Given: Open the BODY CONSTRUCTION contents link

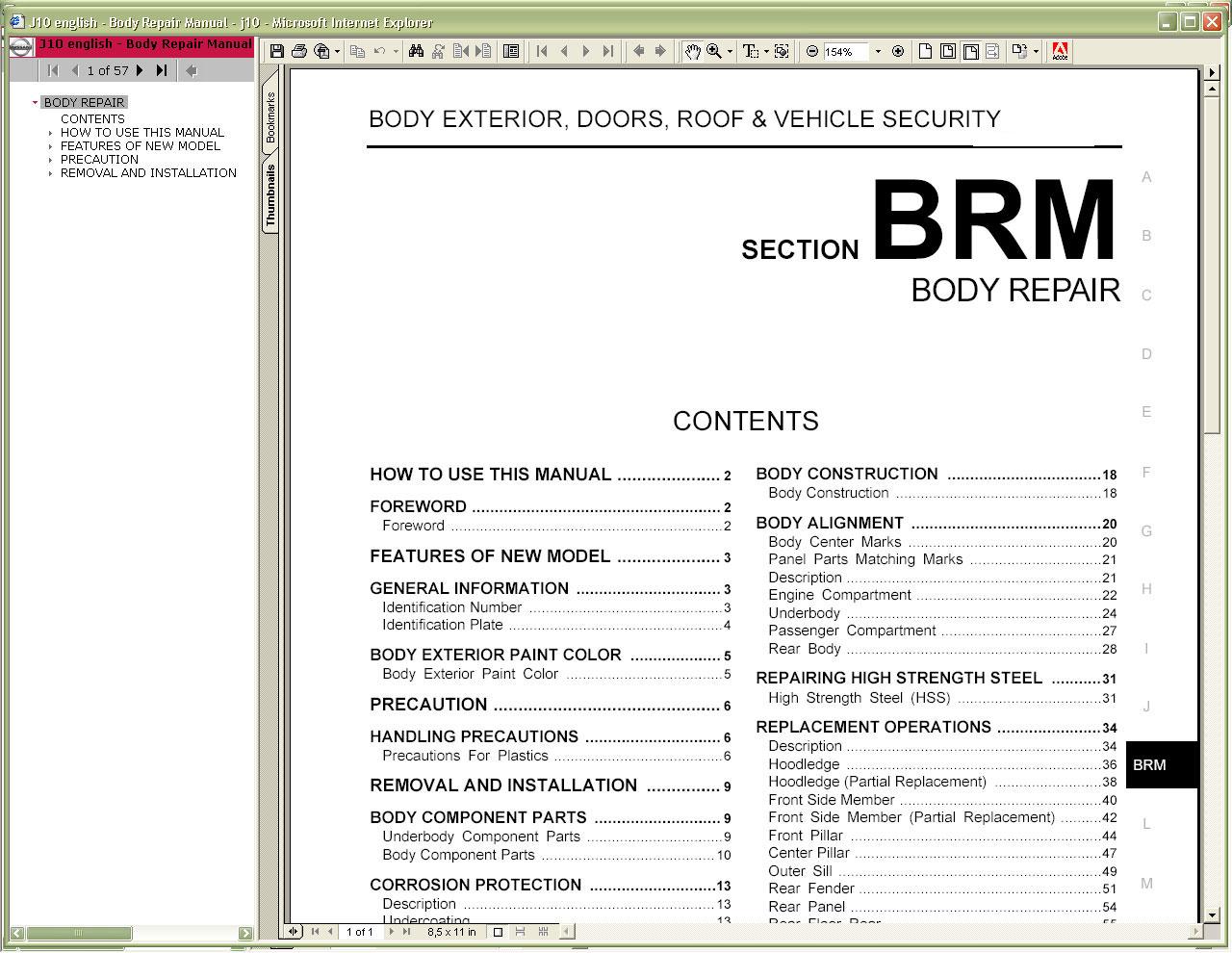Looking at the screenshot, I should coord(937,474).
